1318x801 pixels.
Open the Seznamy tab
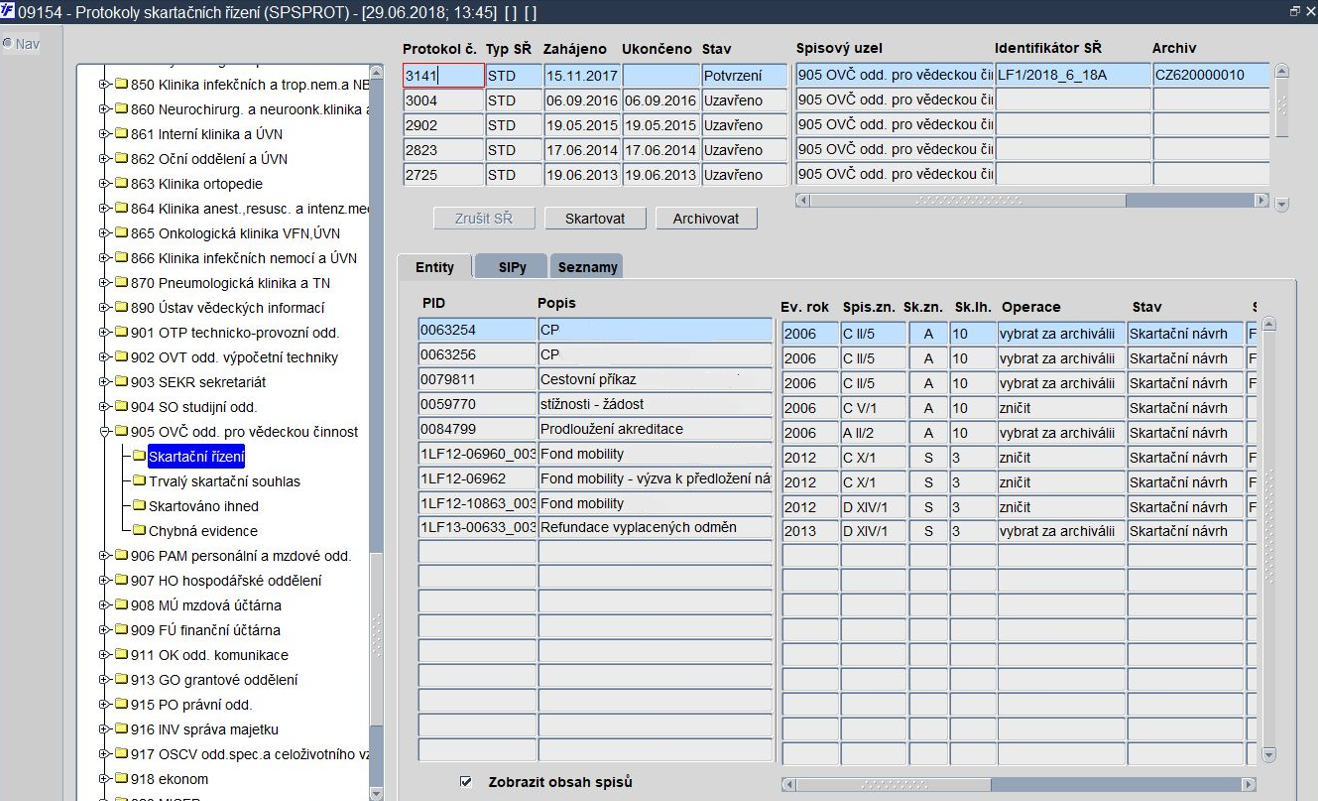587,267
